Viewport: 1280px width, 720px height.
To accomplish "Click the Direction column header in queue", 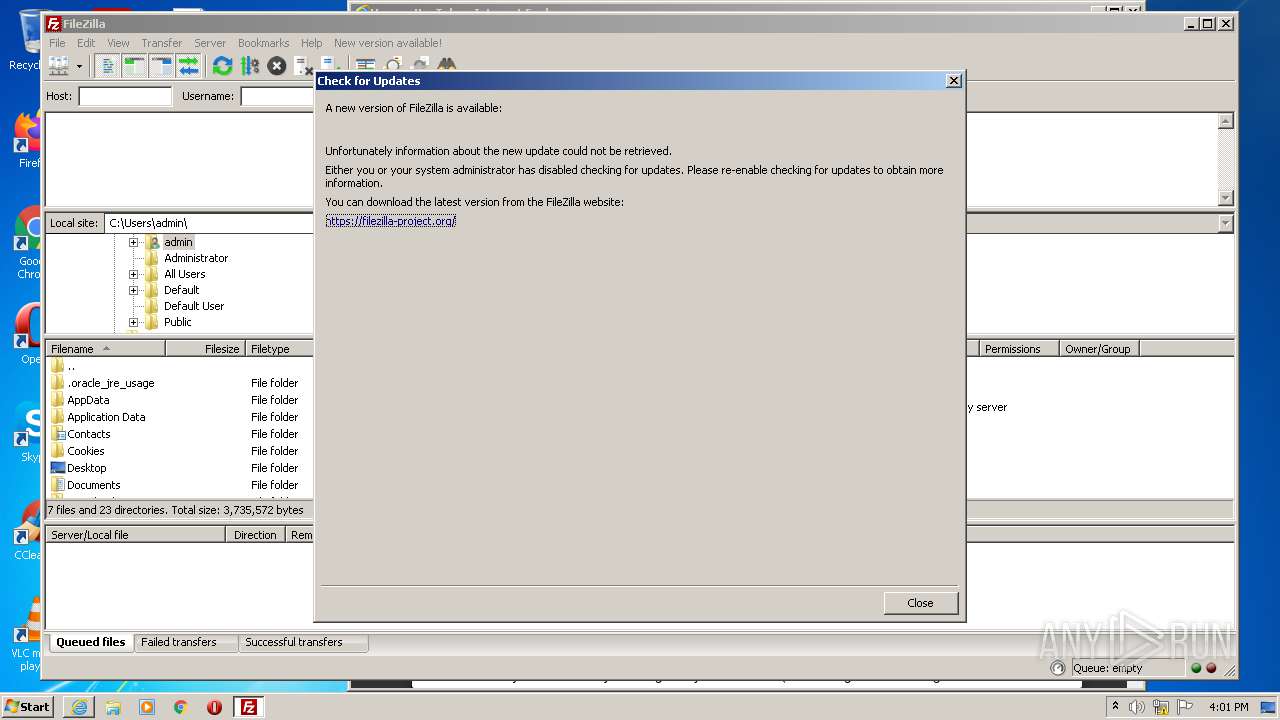I will (255, 535).
